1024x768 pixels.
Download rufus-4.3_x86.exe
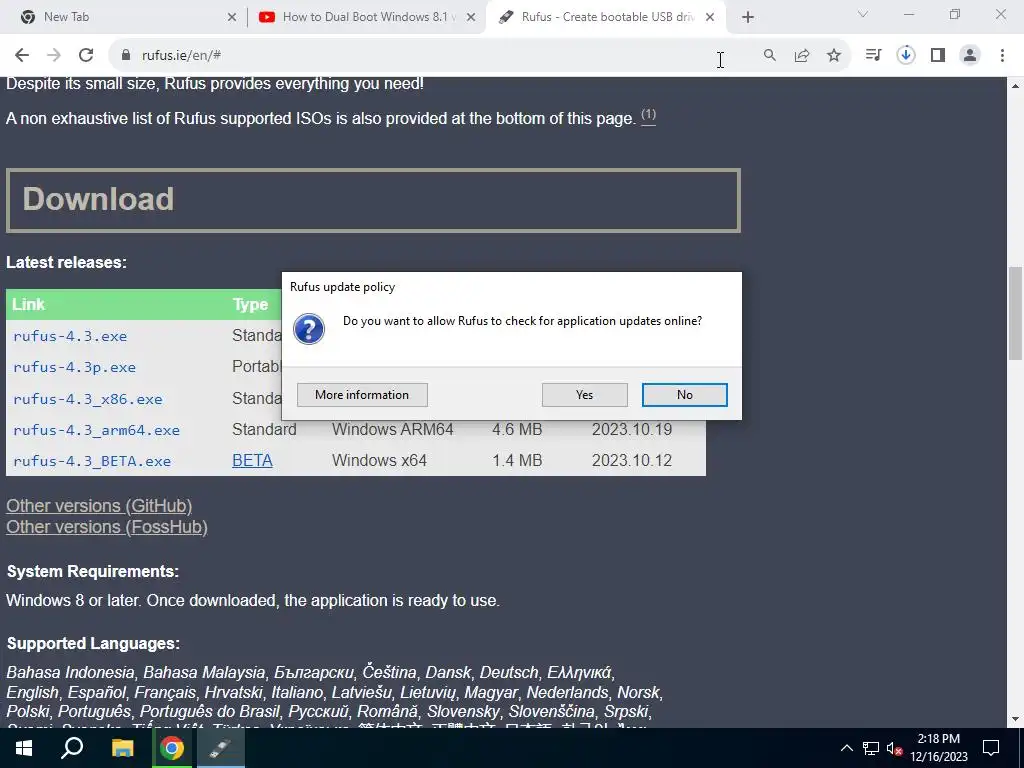pos(88,398)
